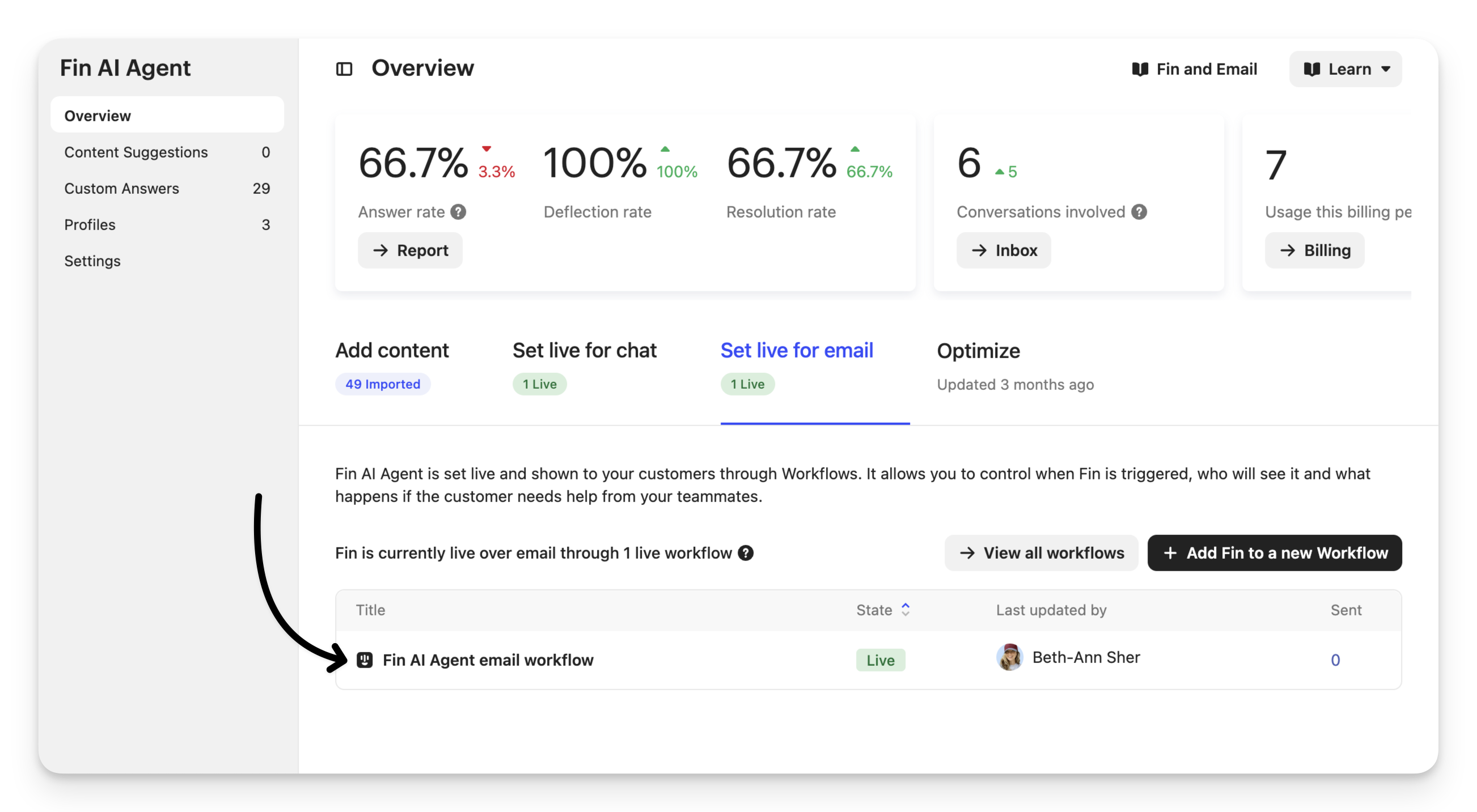Click the 49 Imported badge
The image size is (1477, 812).
[383, 384]
